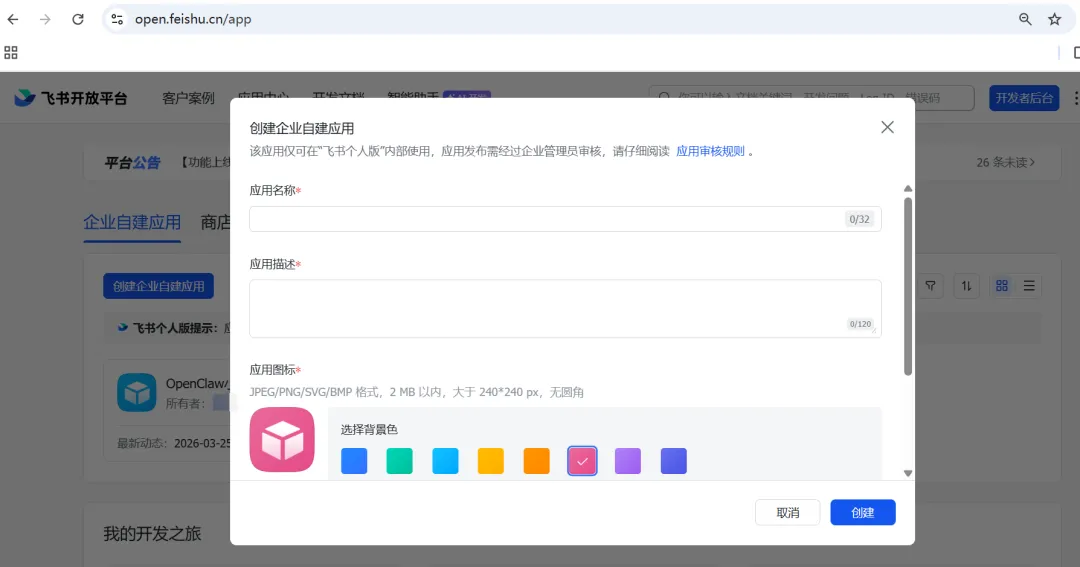The height and width of the screenshot is (567, 1080).
Task: Click the sort order arrows icon
Action: tap(966, 285)
